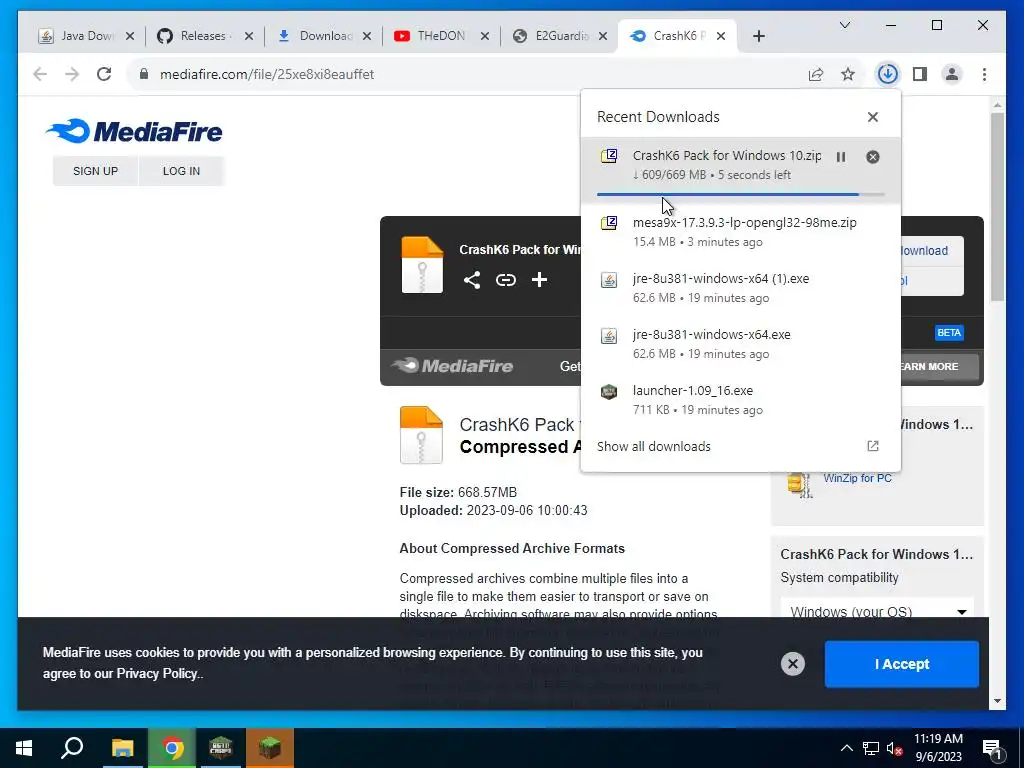Open a new browser tab

point(758,36)
